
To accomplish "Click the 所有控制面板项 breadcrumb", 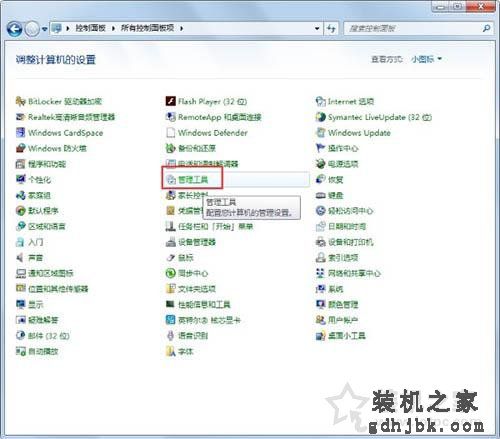I will coord(147,28).
